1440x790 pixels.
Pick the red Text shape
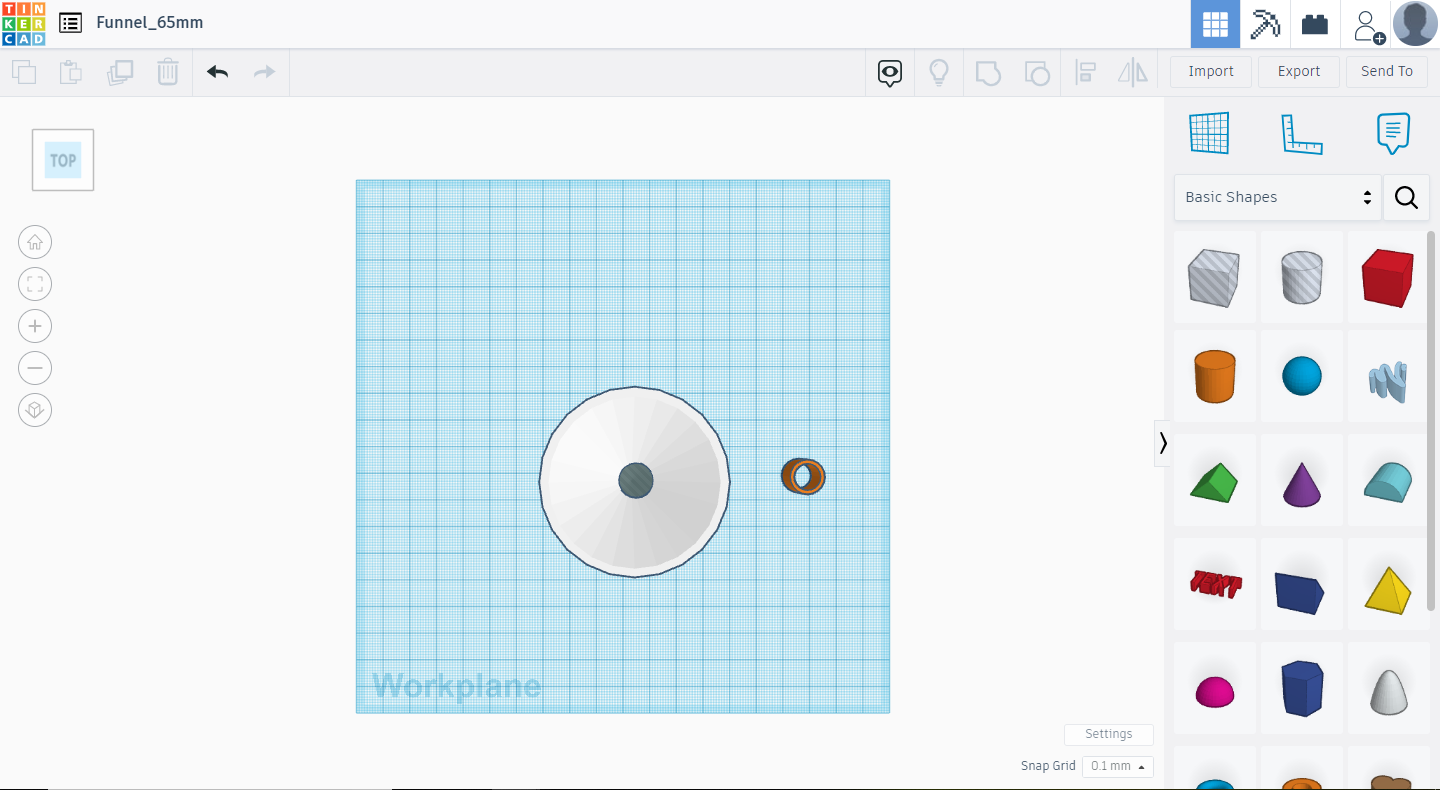tap(1214, 583)
